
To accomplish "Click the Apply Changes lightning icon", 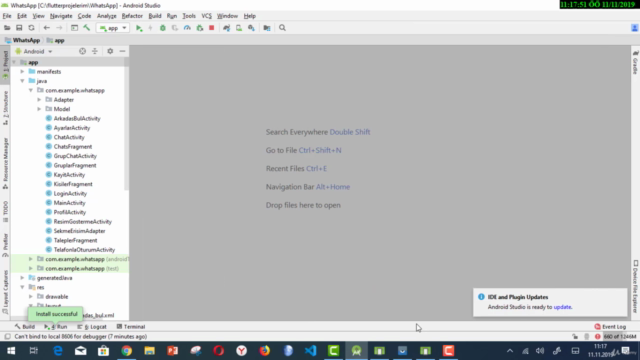I will pyautogui.click(x=150, y=28).
